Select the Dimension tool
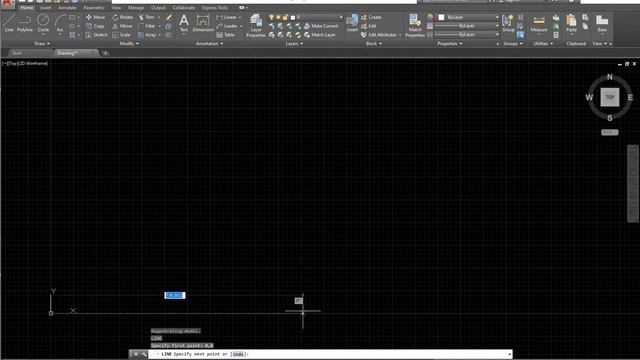Viewport: 640px width, 360px height. (x=203, y=23)
